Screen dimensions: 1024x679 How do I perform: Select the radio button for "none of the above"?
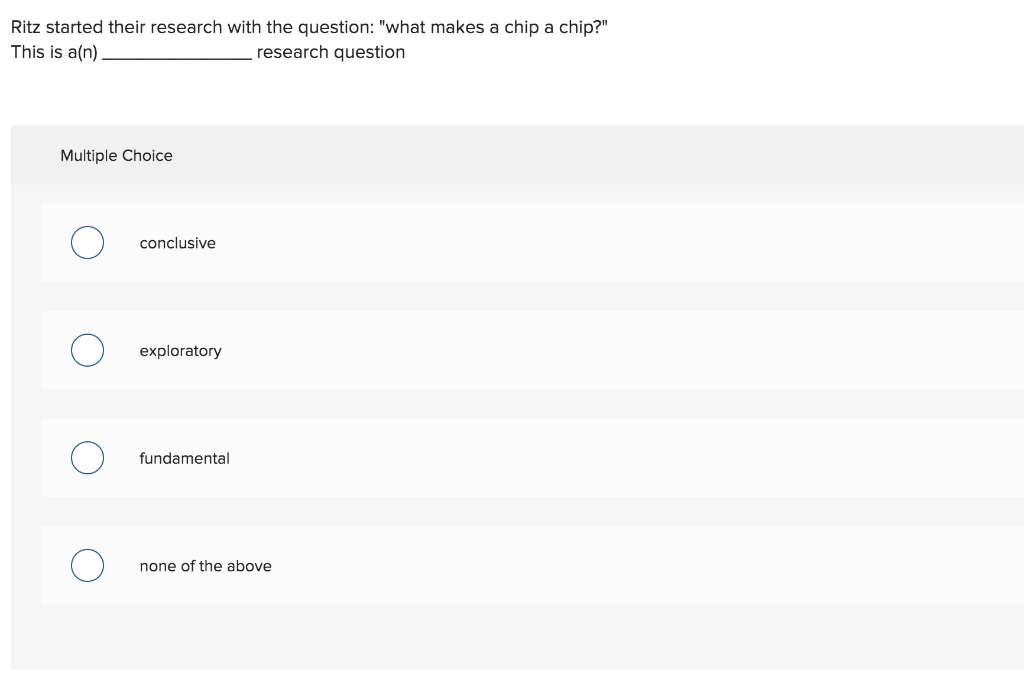pos(86,565)
